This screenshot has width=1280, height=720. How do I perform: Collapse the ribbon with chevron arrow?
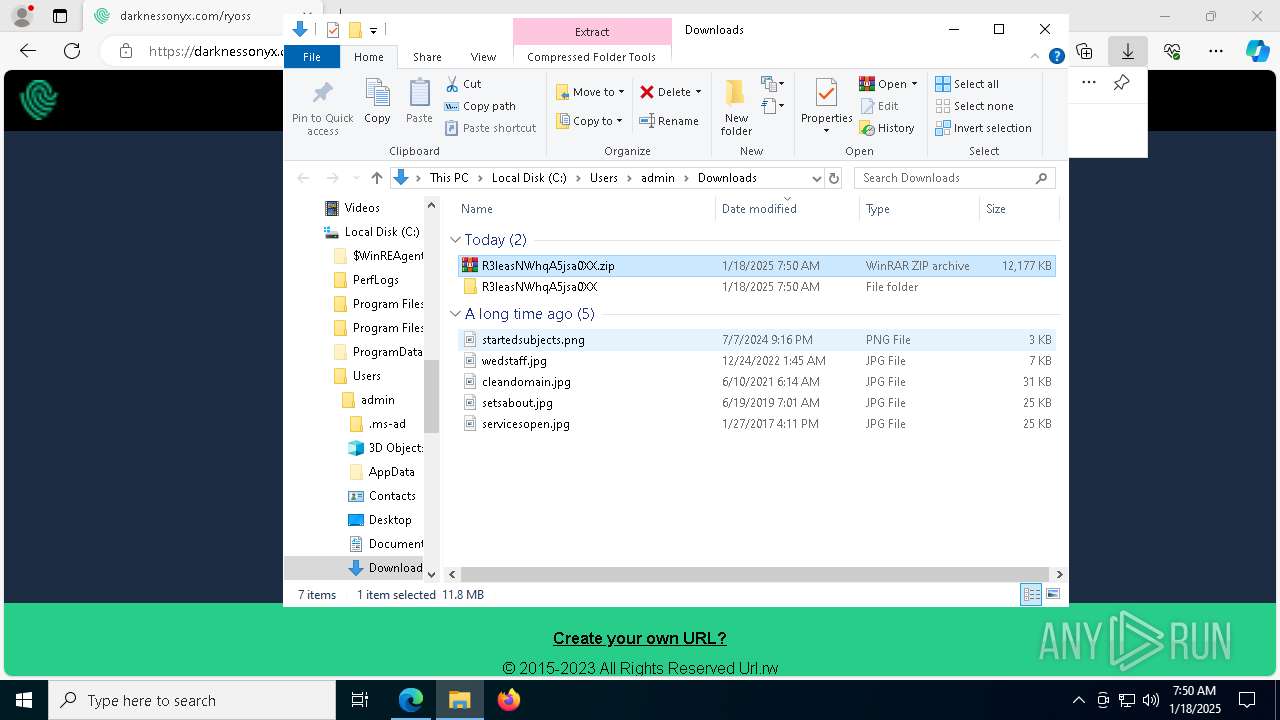[x=1036, y=57]
